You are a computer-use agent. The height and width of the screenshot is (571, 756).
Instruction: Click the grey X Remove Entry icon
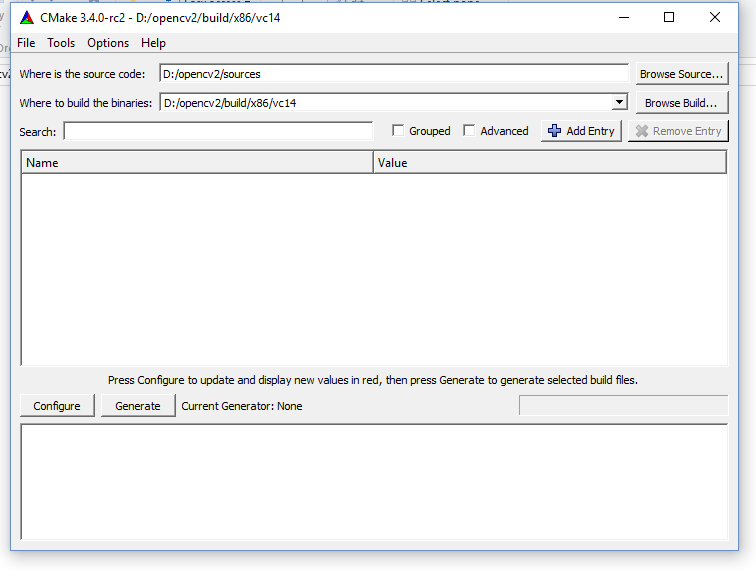[x=642, y=131]
